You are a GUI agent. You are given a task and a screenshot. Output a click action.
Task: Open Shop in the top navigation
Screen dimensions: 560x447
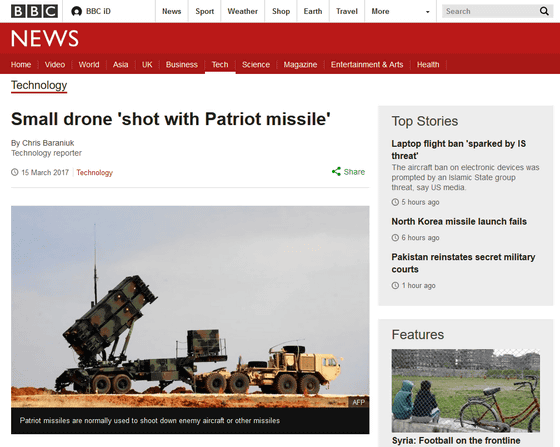pyautogui.click(x=281, y=11)
